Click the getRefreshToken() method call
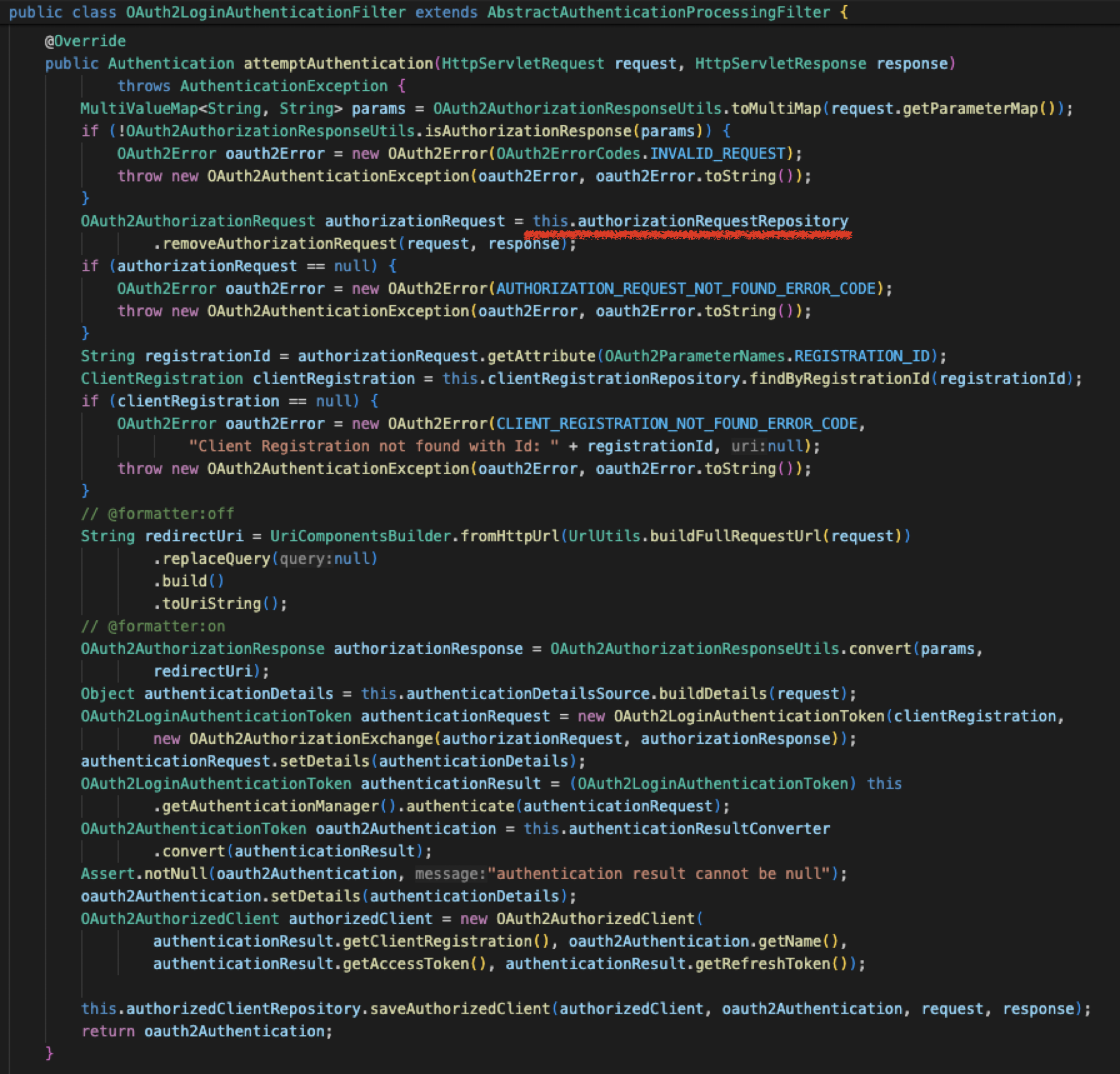The width and height of the screenshot is (1120, 1074). pyautogui.click(x=771, y=964)
